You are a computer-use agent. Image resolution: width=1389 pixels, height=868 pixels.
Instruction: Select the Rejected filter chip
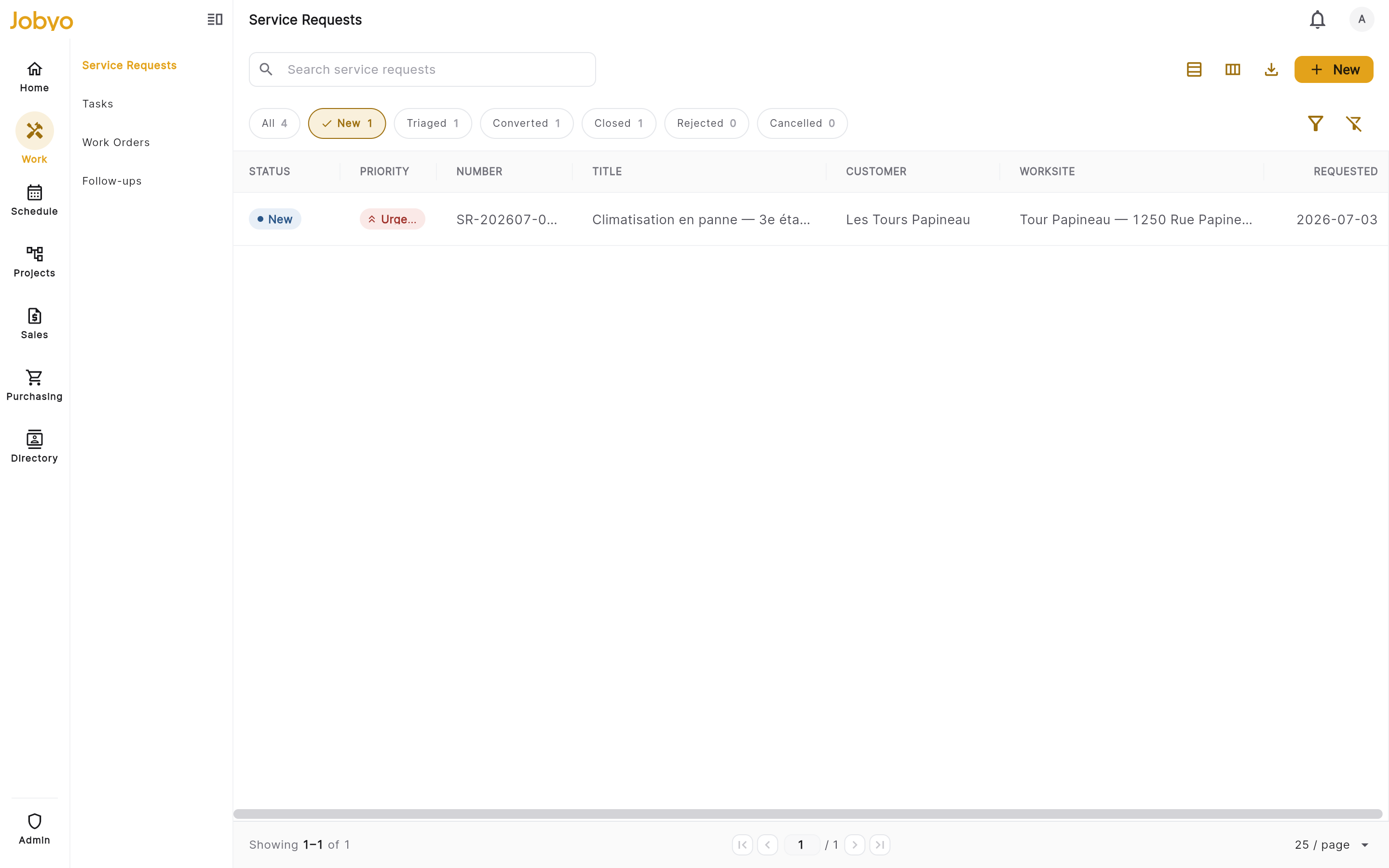[x=707, y=123]
